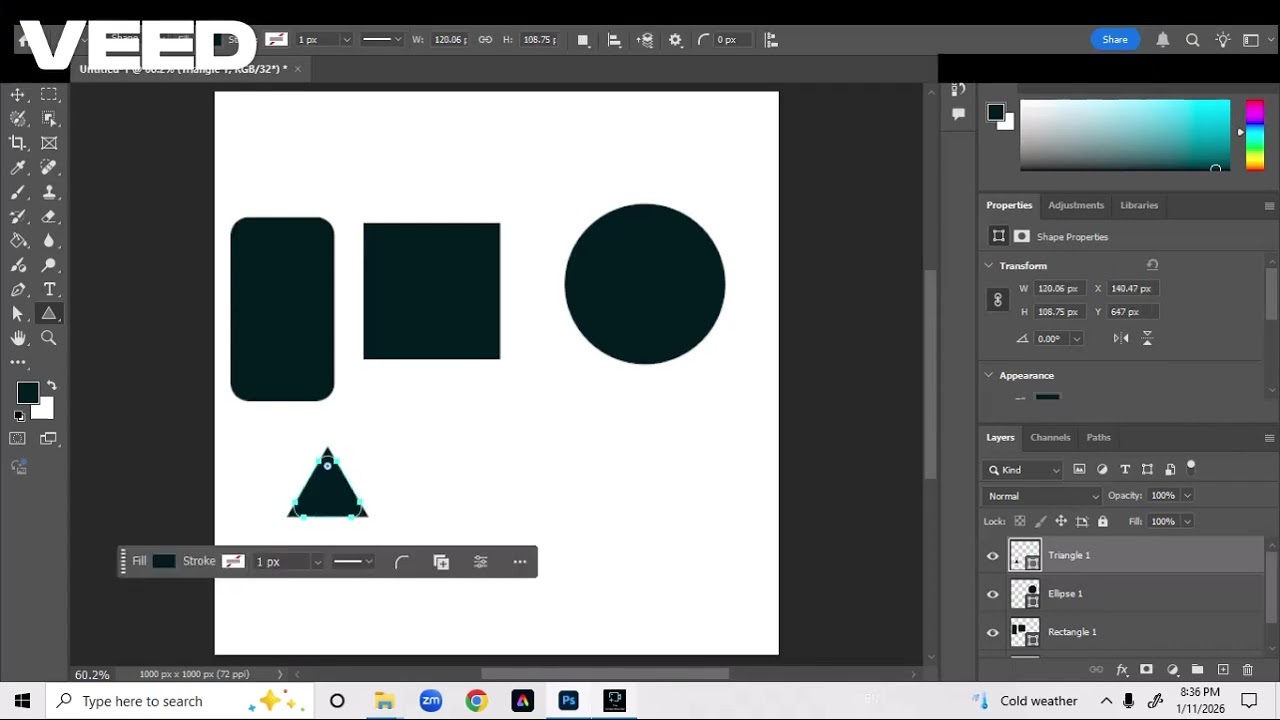This screenshot has width=1280, height=720.
Task: Select the Hand tool
Action: [x=18, y=338]
